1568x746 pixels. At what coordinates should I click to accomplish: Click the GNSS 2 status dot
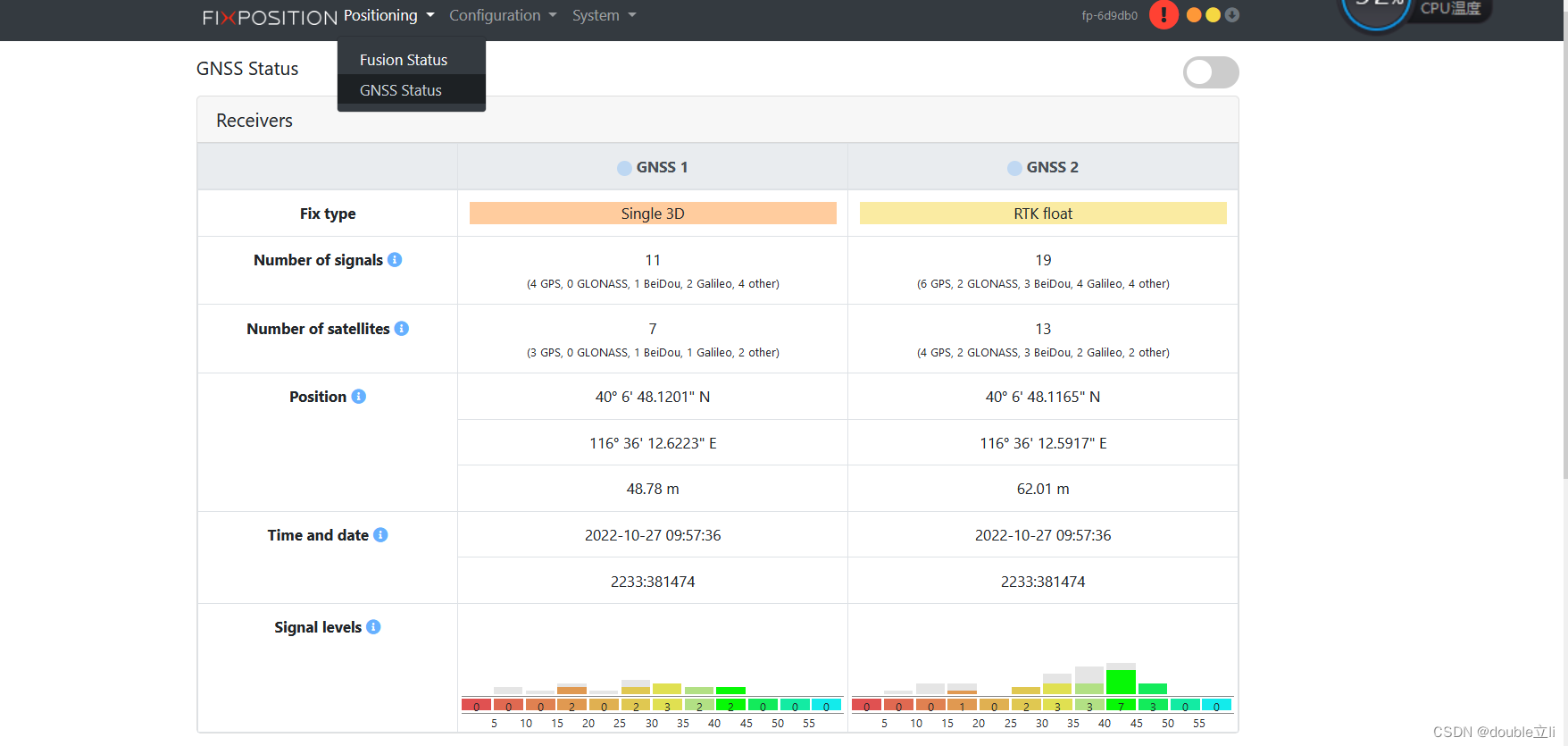[1015, 168]
